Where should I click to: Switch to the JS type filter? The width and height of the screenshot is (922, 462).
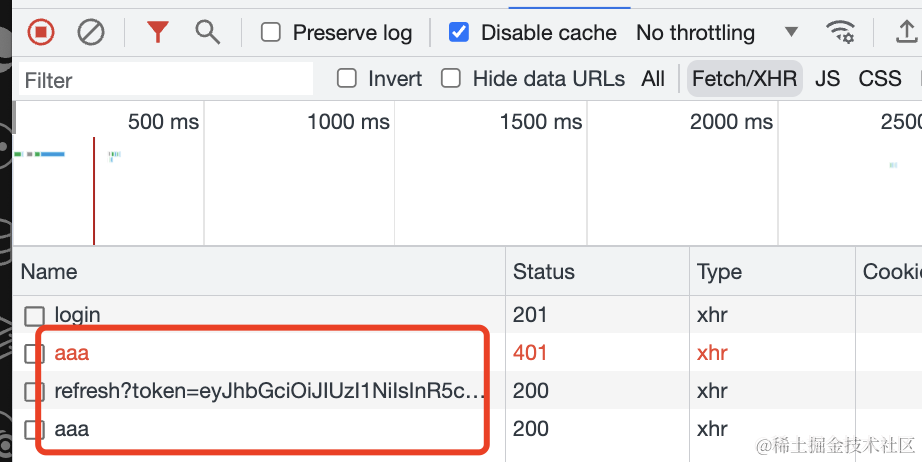[827, 79]
